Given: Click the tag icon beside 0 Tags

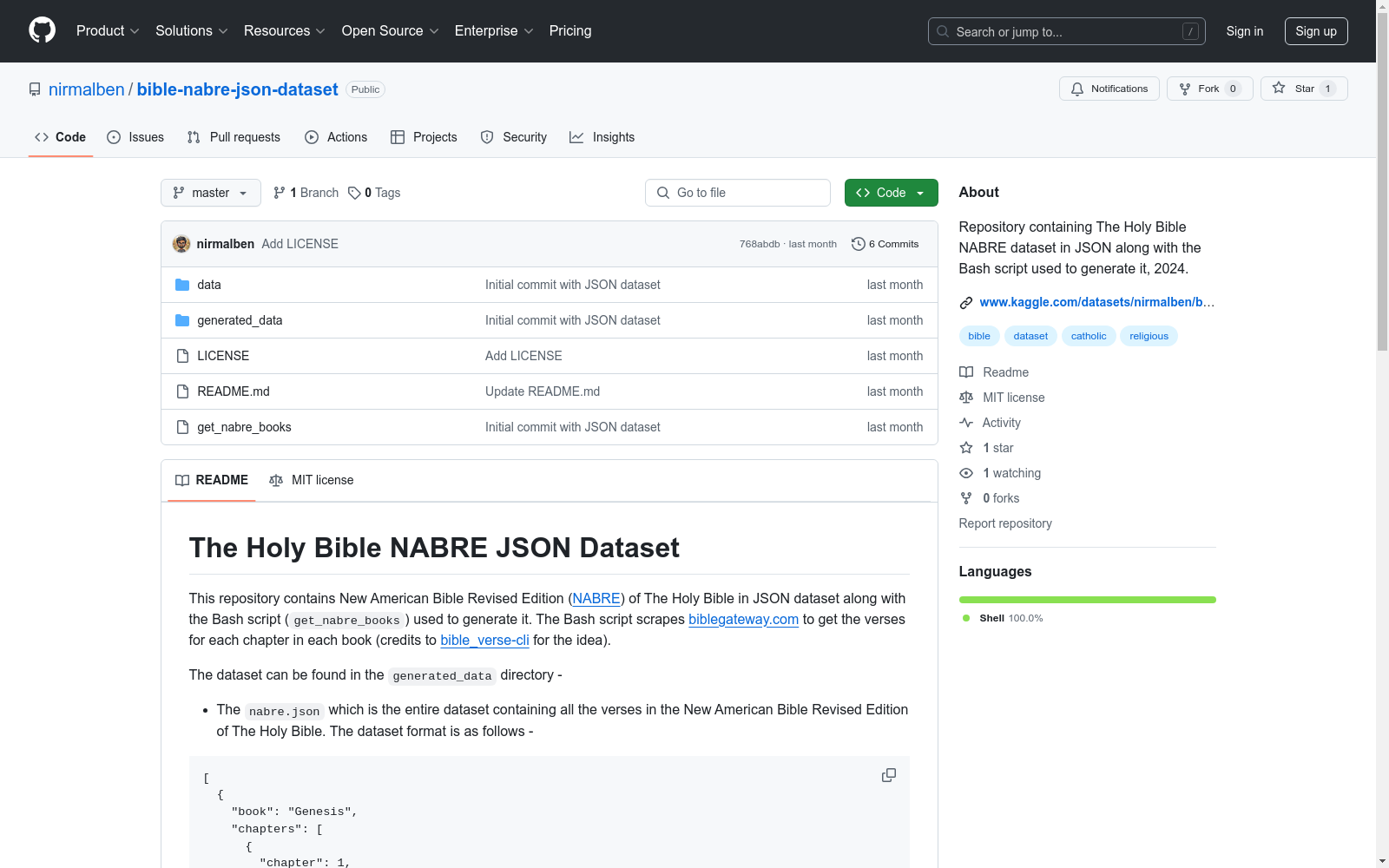Looking at the screenshot, I should (354, 193).
